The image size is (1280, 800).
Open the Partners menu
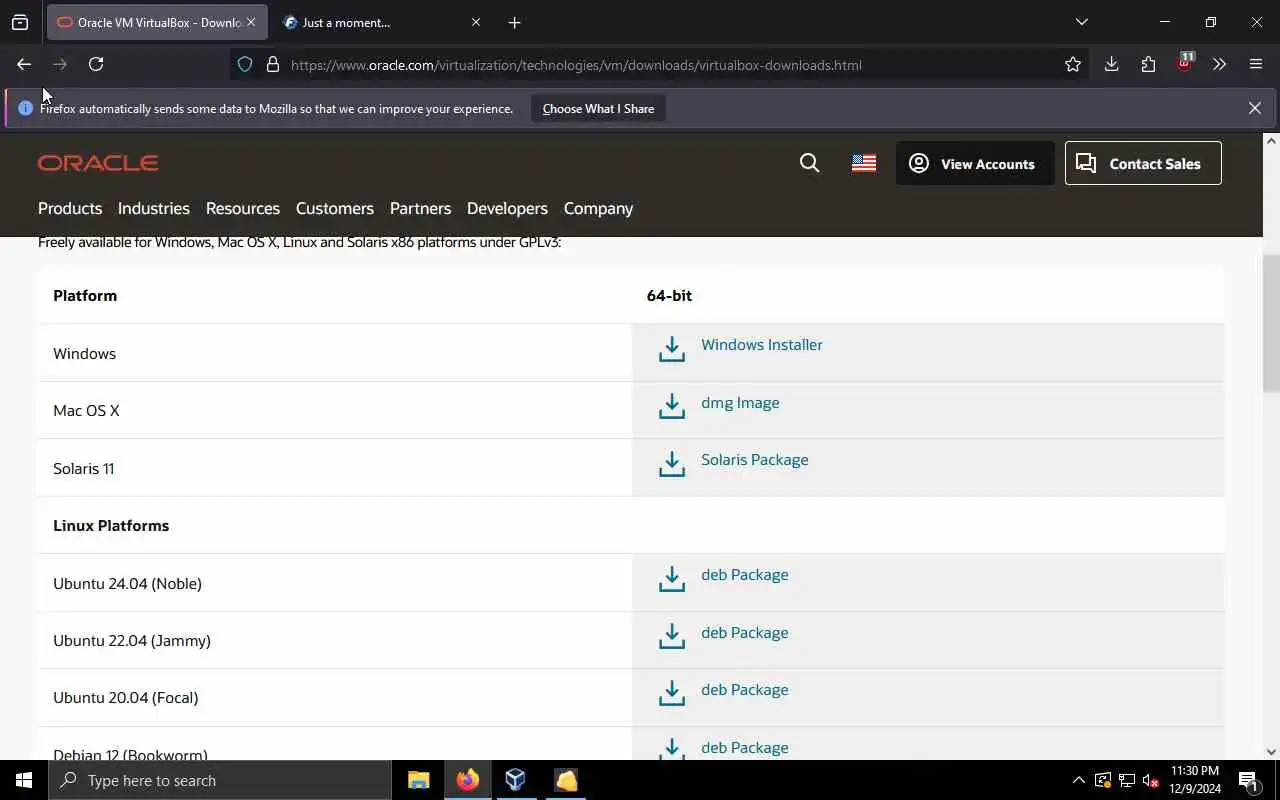tap(420, 208)
